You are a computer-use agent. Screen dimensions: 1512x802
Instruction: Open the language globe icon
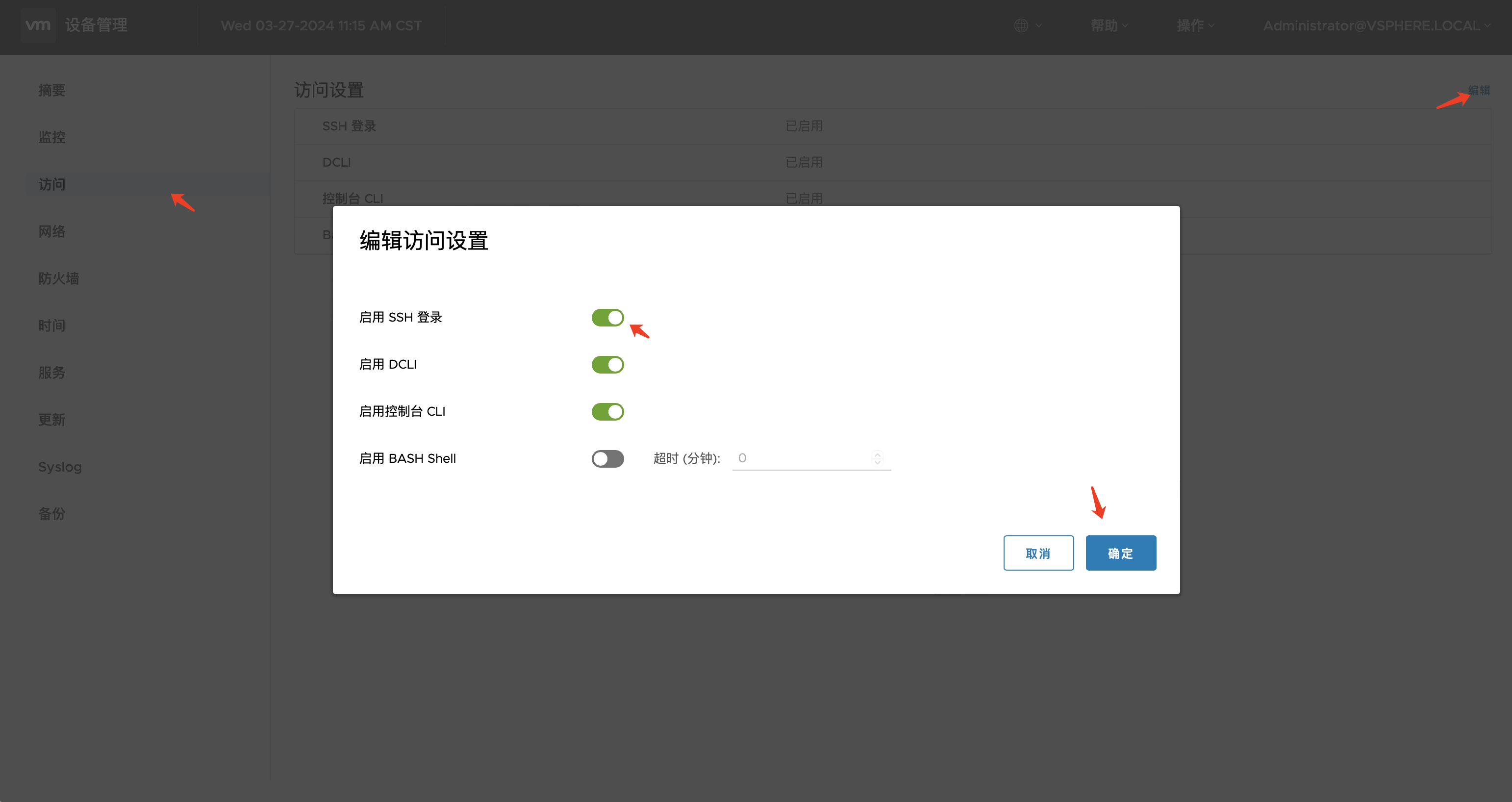point(1021,25)
